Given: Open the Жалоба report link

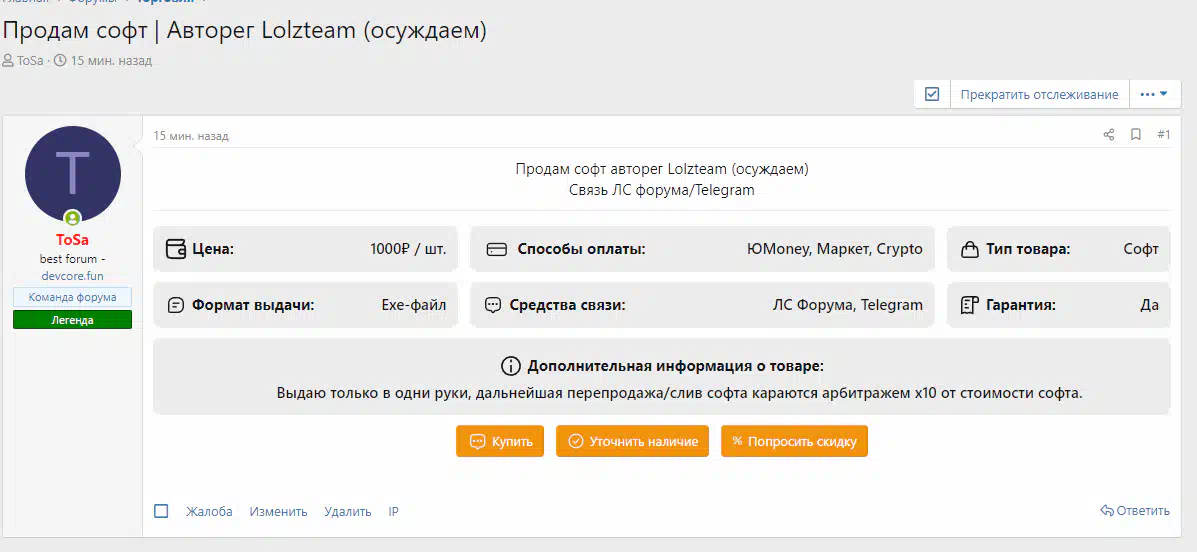Looking at the screenshot, I should coord(209,511).
